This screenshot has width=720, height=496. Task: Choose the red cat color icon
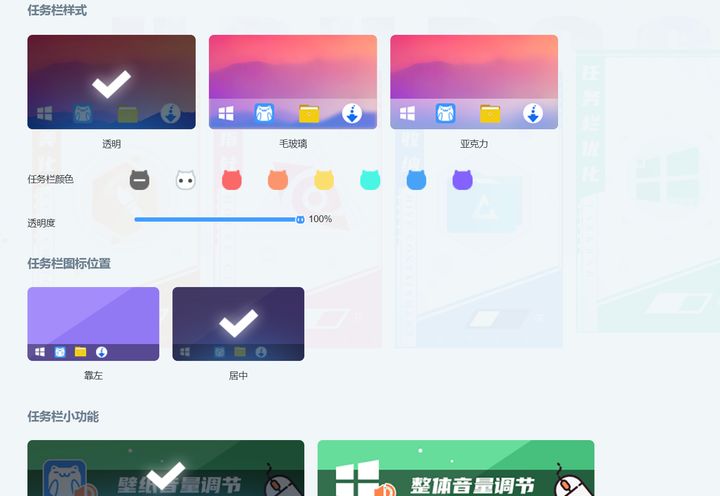tap(231, 180)
